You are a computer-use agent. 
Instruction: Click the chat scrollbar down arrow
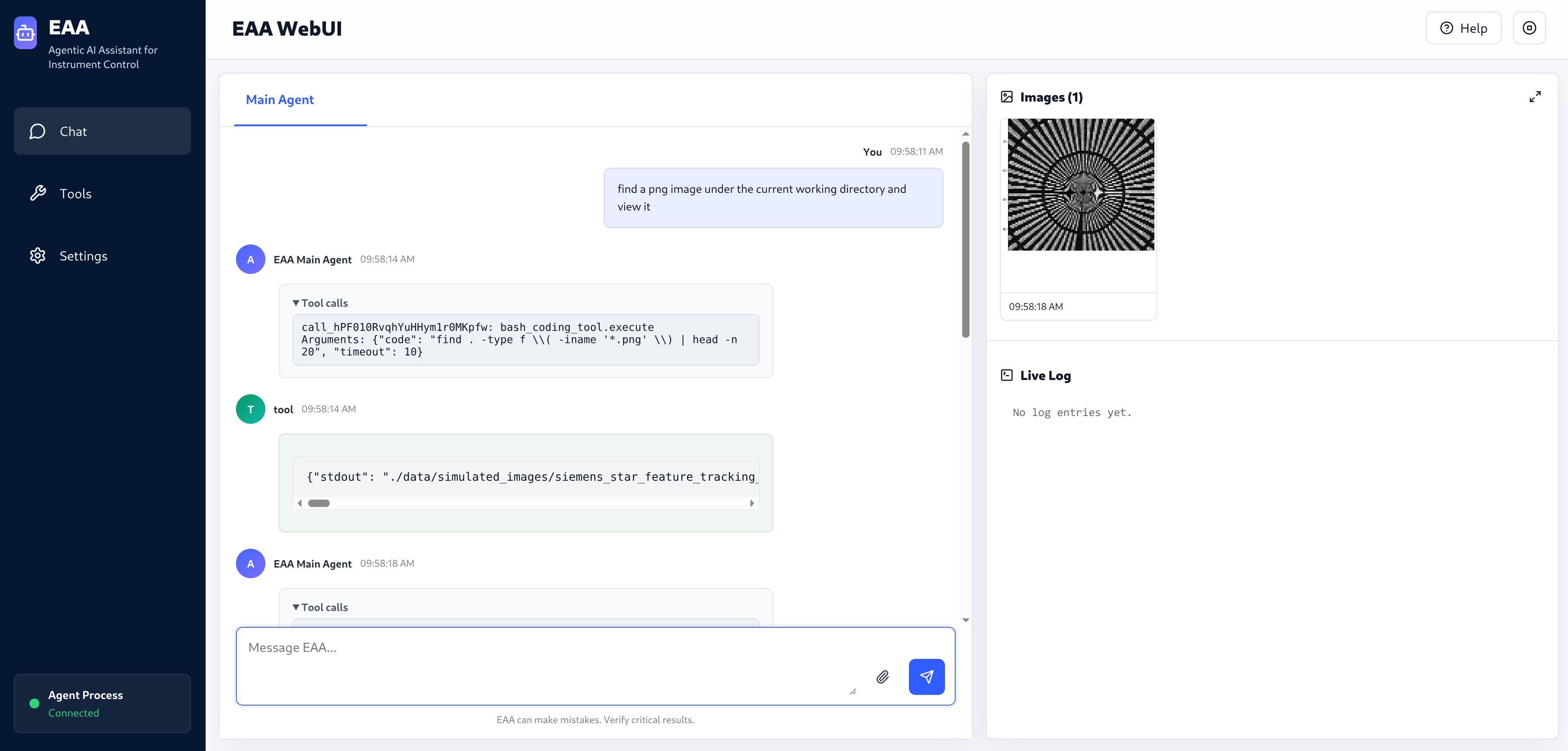[x=965, y=620]
